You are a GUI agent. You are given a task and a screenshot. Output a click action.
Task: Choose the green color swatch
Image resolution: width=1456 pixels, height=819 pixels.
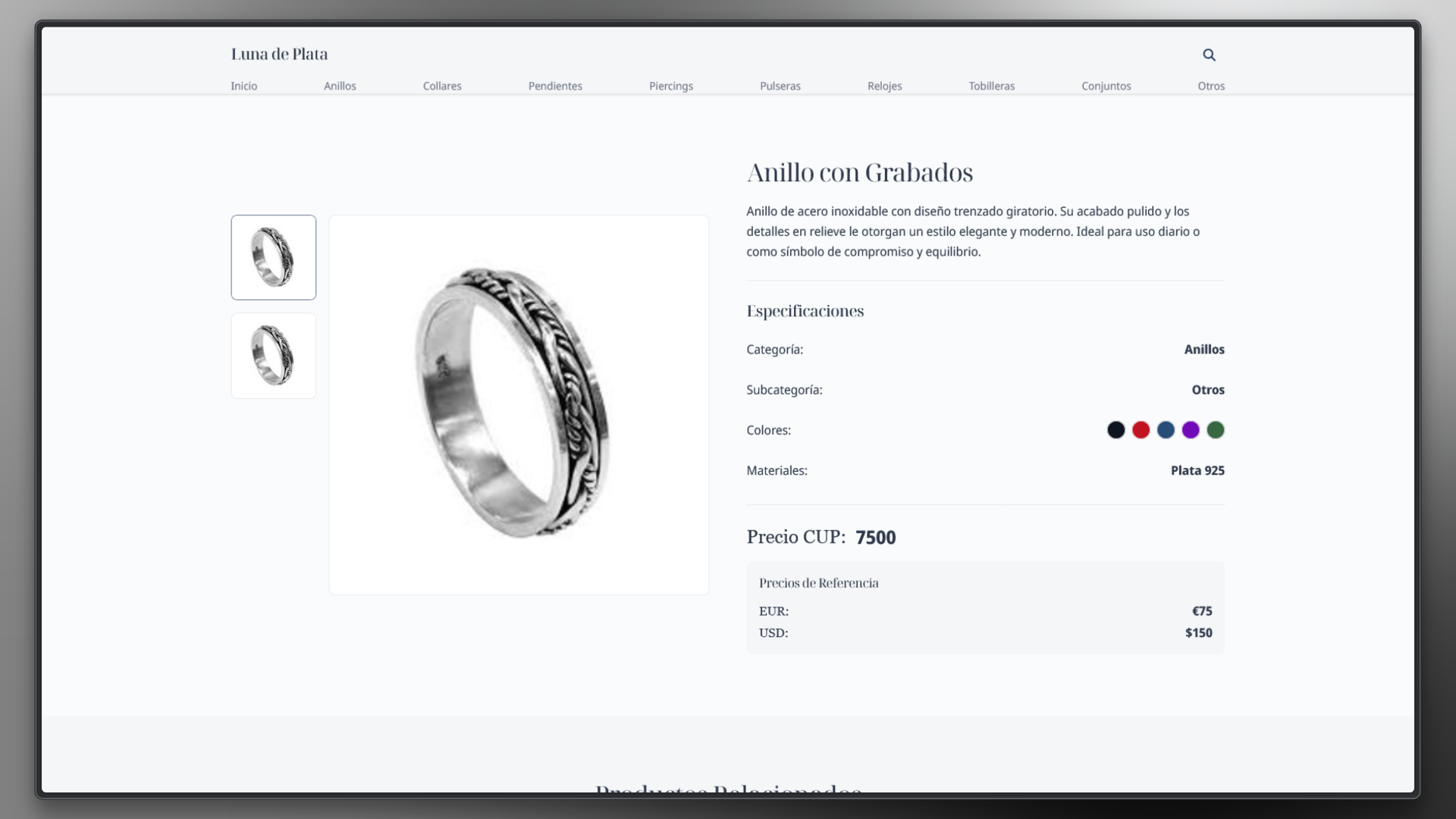click(x=1216, y=430)
